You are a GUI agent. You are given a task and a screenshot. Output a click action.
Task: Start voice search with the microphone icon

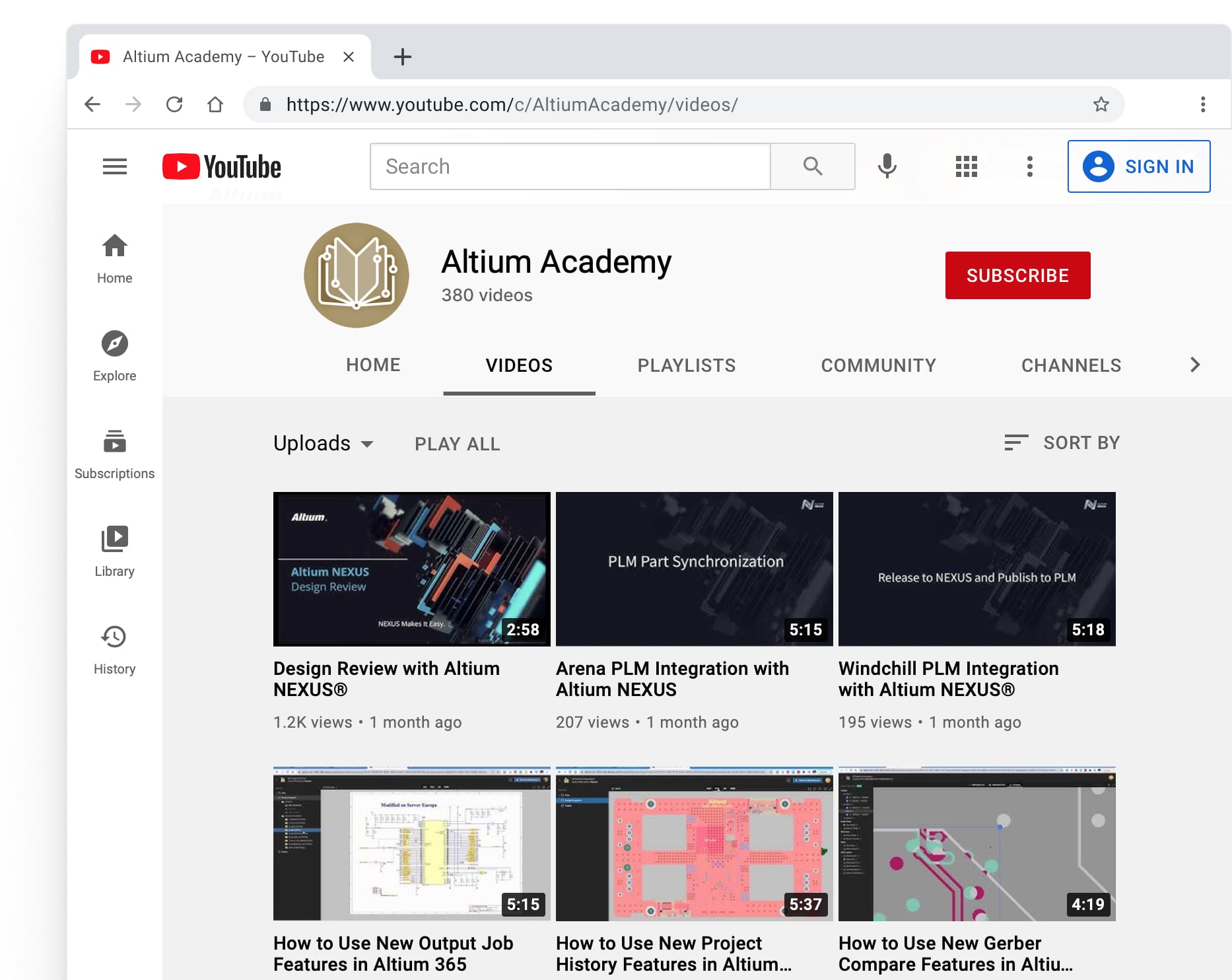[887, 166]
